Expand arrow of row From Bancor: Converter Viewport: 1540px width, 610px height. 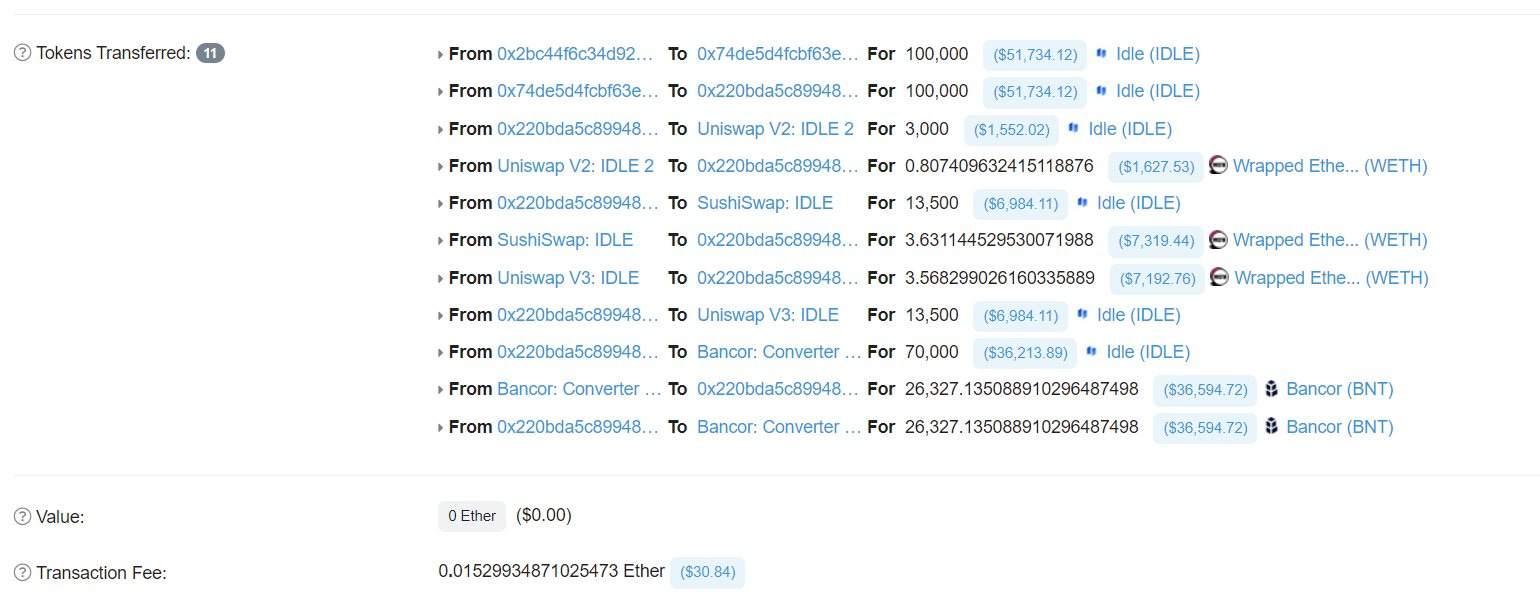pyautogui.click(x=441, y=390)
